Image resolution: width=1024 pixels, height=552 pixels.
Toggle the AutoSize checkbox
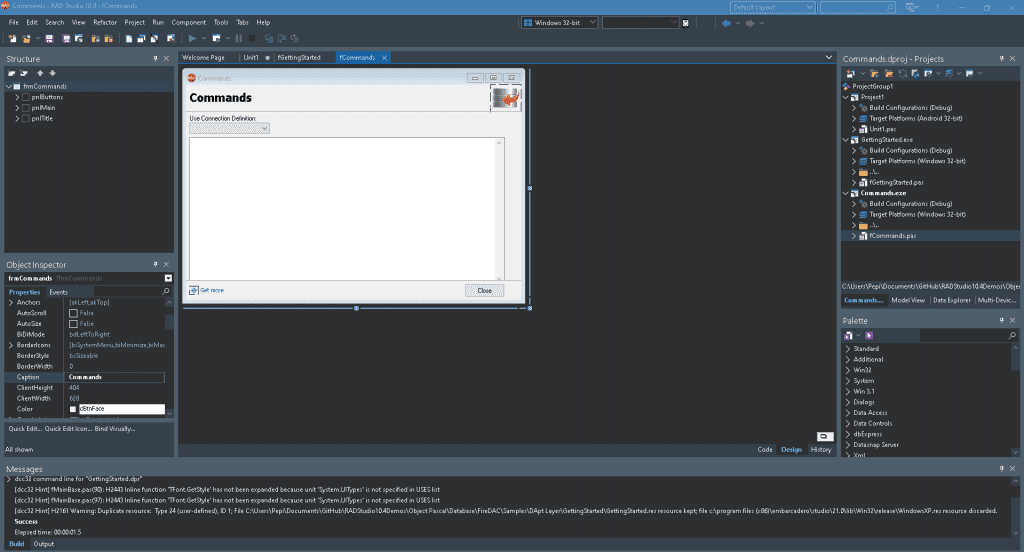[x=73, y=324]
